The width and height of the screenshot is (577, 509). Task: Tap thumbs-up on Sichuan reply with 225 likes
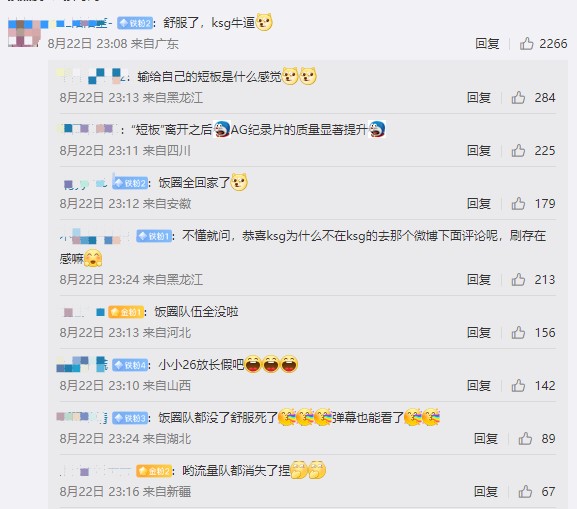click(x=518, y=151)
